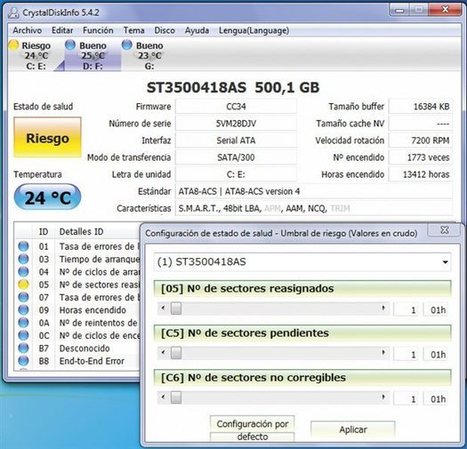Open the (1) ST3500418AS disk dropdown
The image size is (467, 449).
pos(302,262)
